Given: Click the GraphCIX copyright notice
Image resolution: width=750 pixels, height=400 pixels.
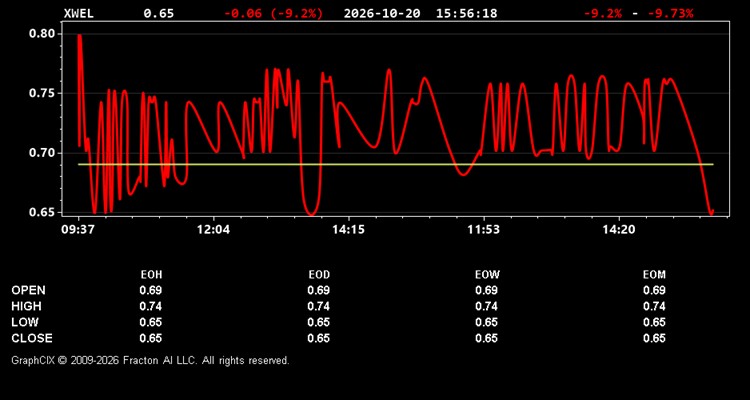Looking at the screenshot, I should 150,360.
